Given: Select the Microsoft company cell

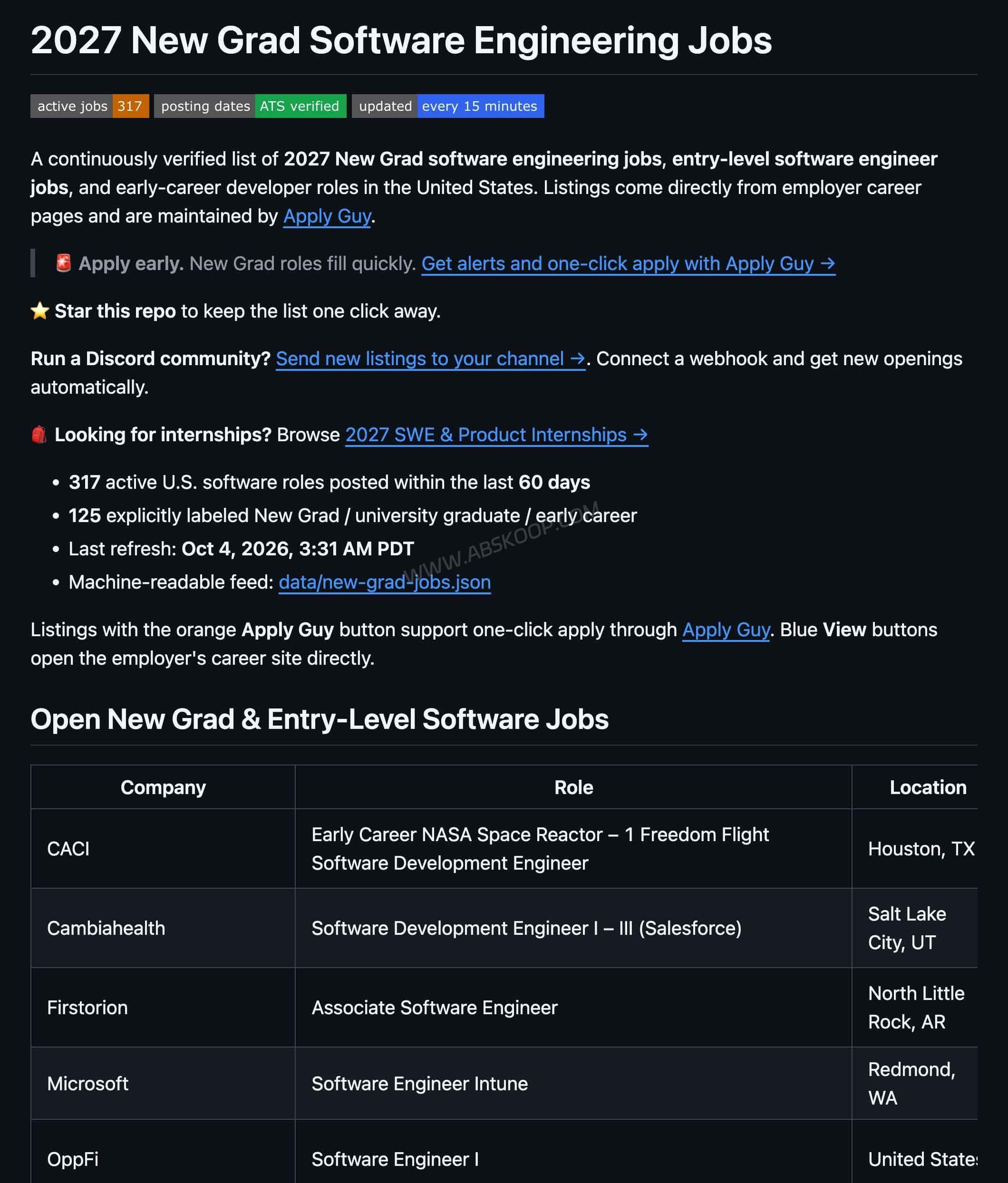Looking at the screenshot, I should (x=163, y=1084).
